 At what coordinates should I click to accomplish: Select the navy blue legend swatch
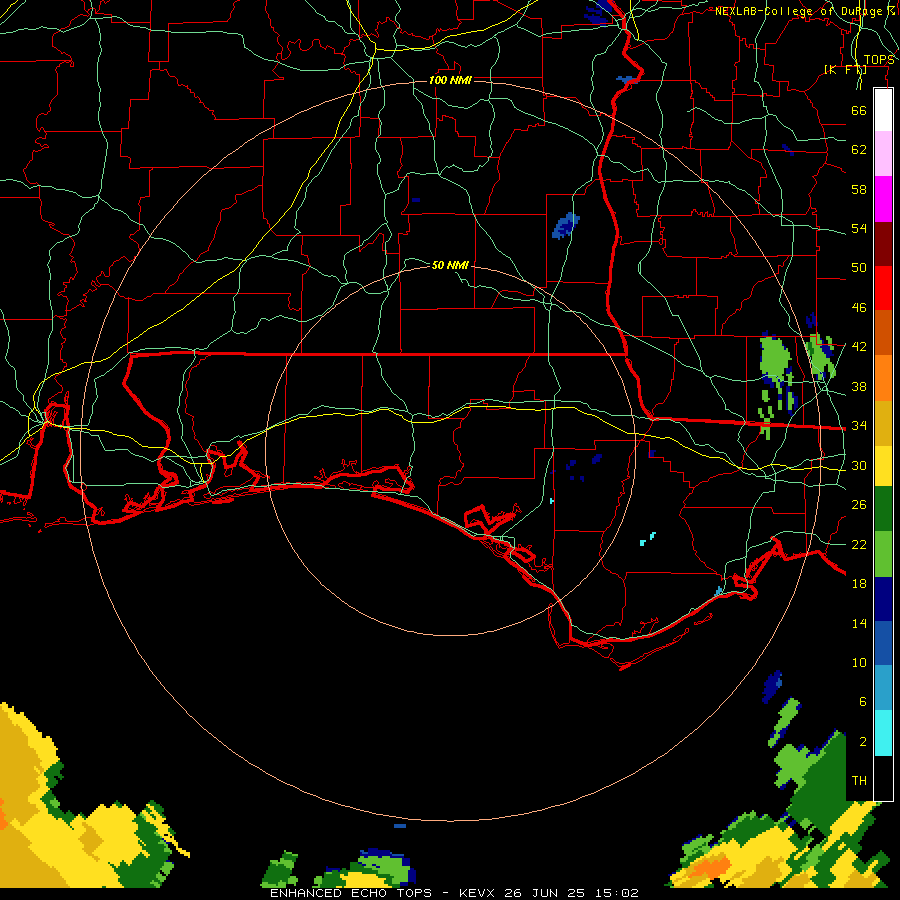(x=883, y=599)
